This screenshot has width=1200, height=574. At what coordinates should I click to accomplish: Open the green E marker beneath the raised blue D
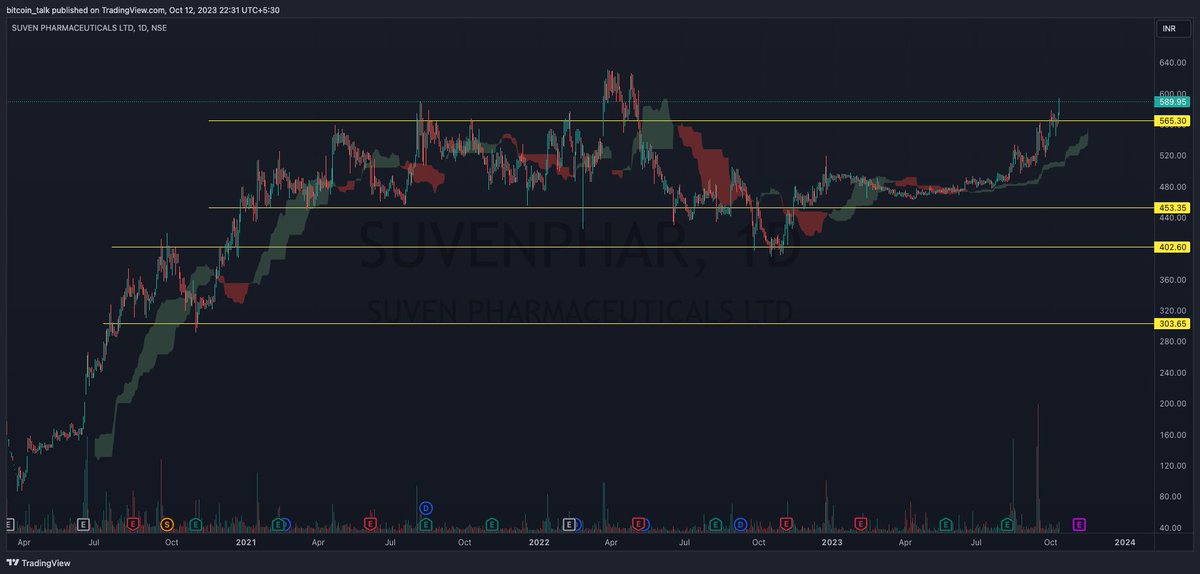coord(425,524)
